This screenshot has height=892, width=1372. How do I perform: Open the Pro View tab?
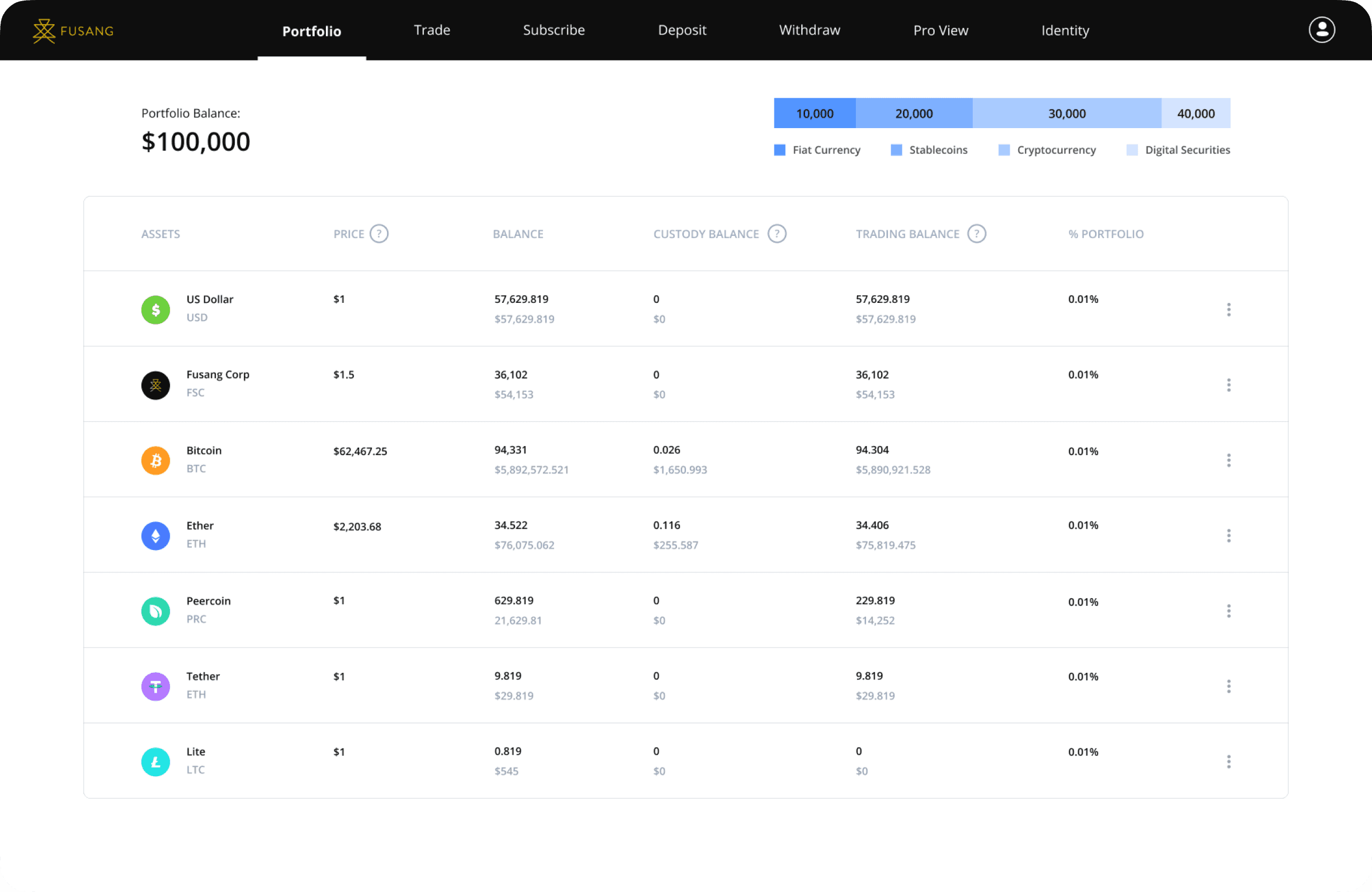(x=940, y=30)
